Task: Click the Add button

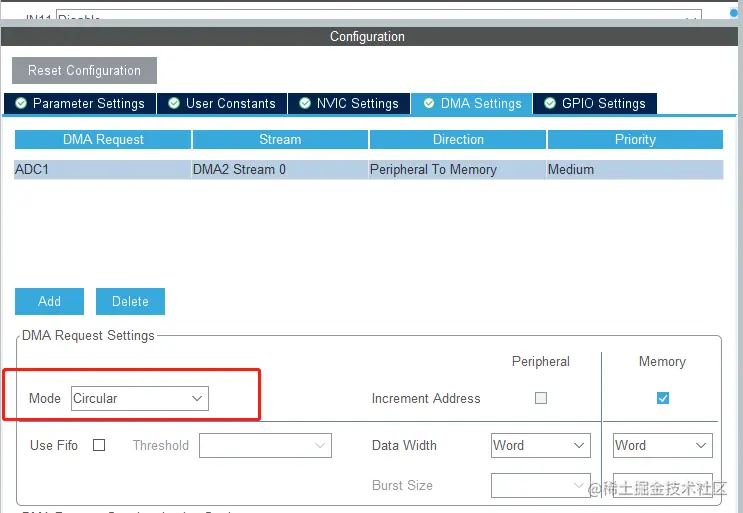Action: pyautogui.click(x=49, y=301)
